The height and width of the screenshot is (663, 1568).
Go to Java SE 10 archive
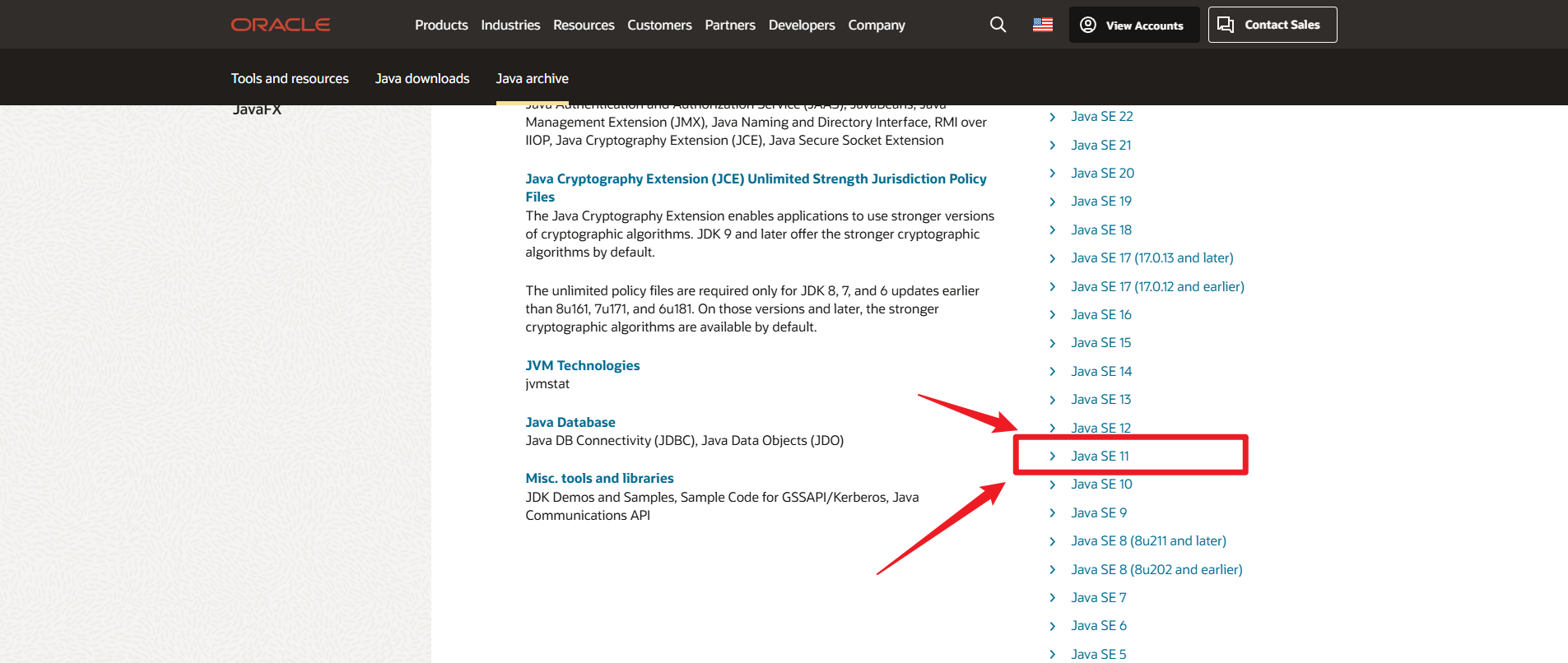(1101, 484)
